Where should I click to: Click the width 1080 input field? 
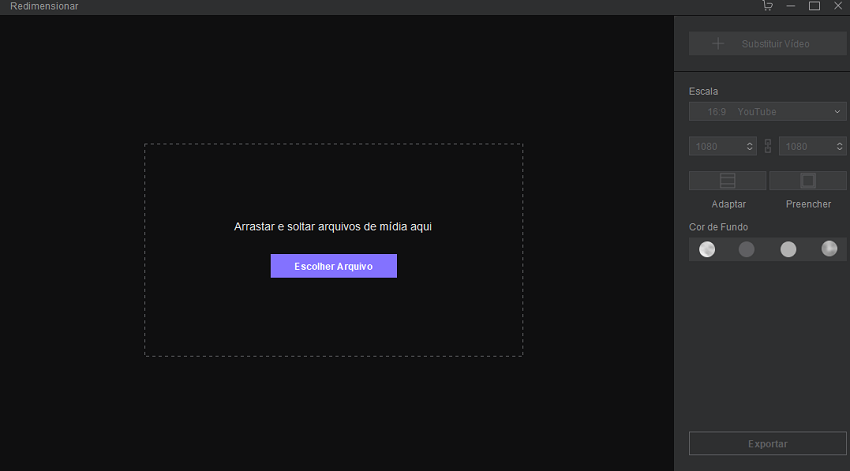[715, 146]
